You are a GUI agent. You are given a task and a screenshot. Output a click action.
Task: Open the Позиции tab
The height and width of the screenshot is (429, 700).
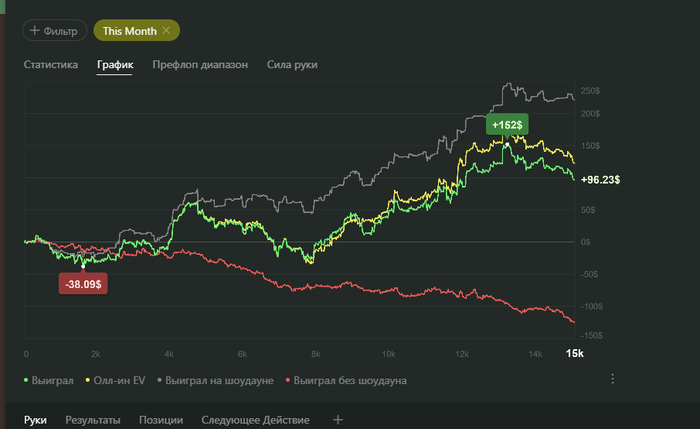[x=161, y=420]
